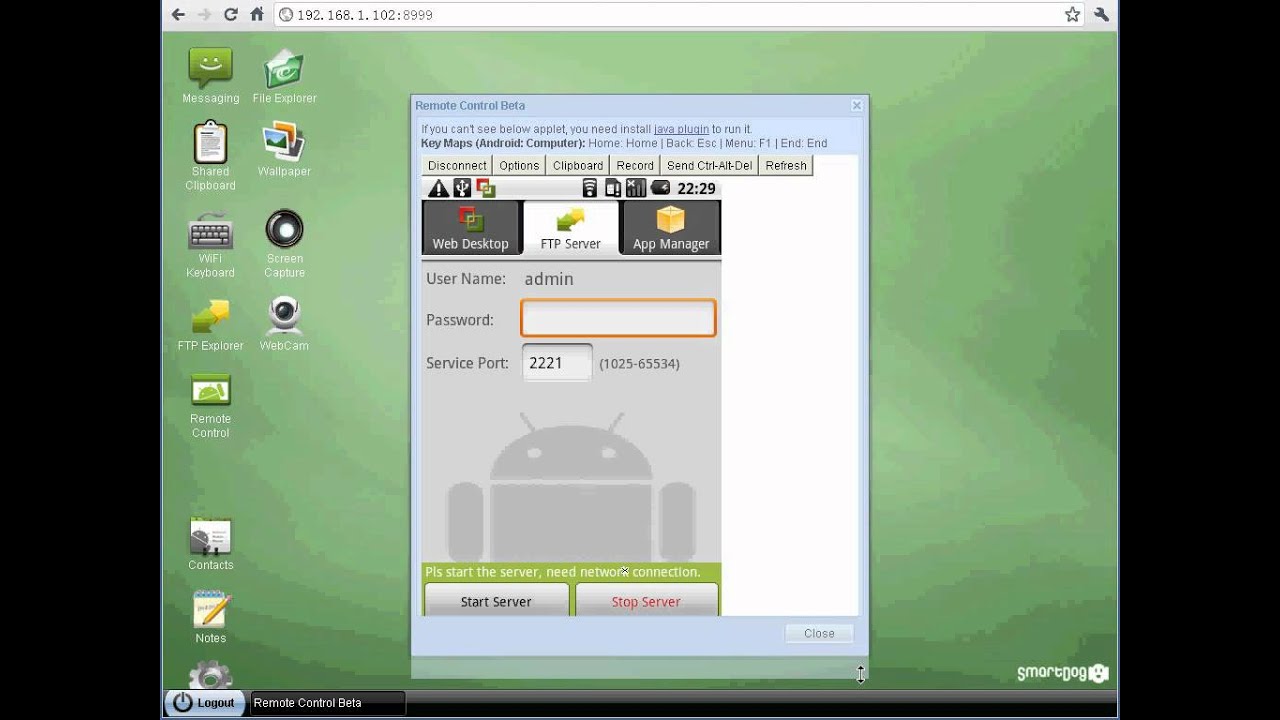Viewport: 1280px width, 720px height.
Task: Switch to the App Manager tab
Action: pyautogui.click(x=671, y=228)
